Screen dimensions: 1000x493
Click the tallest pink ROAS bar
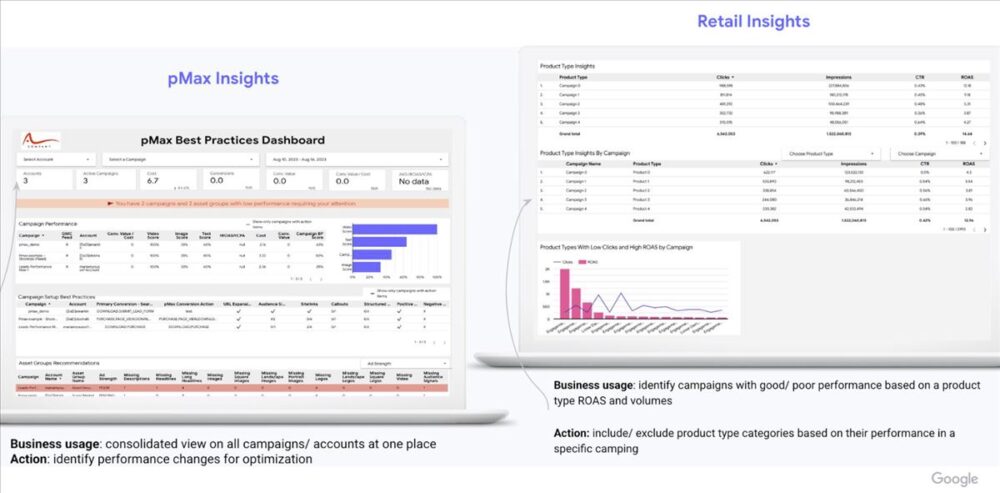click(564, 293)
